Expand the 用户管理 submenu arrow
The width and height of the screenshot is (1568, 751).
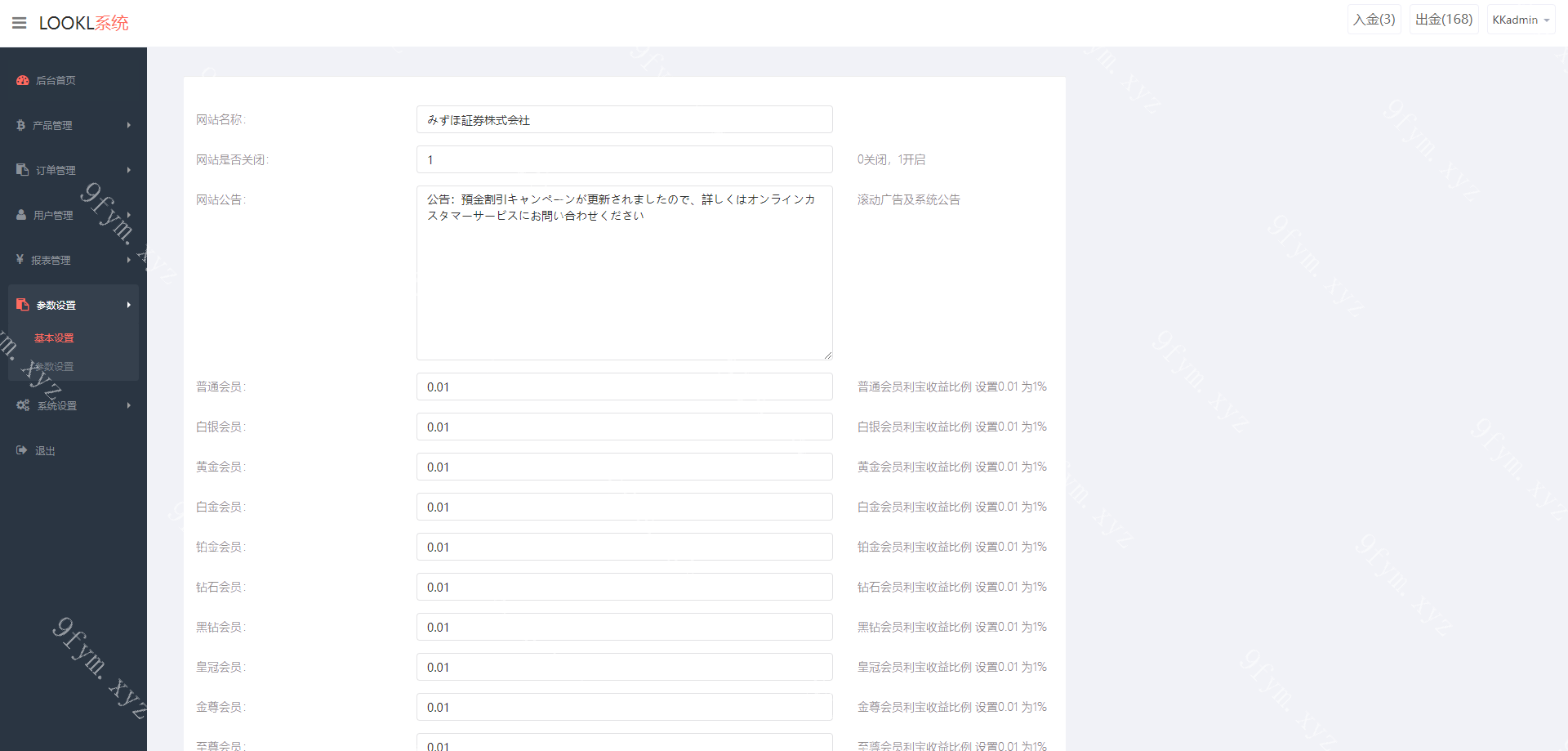tap(129, 215)
